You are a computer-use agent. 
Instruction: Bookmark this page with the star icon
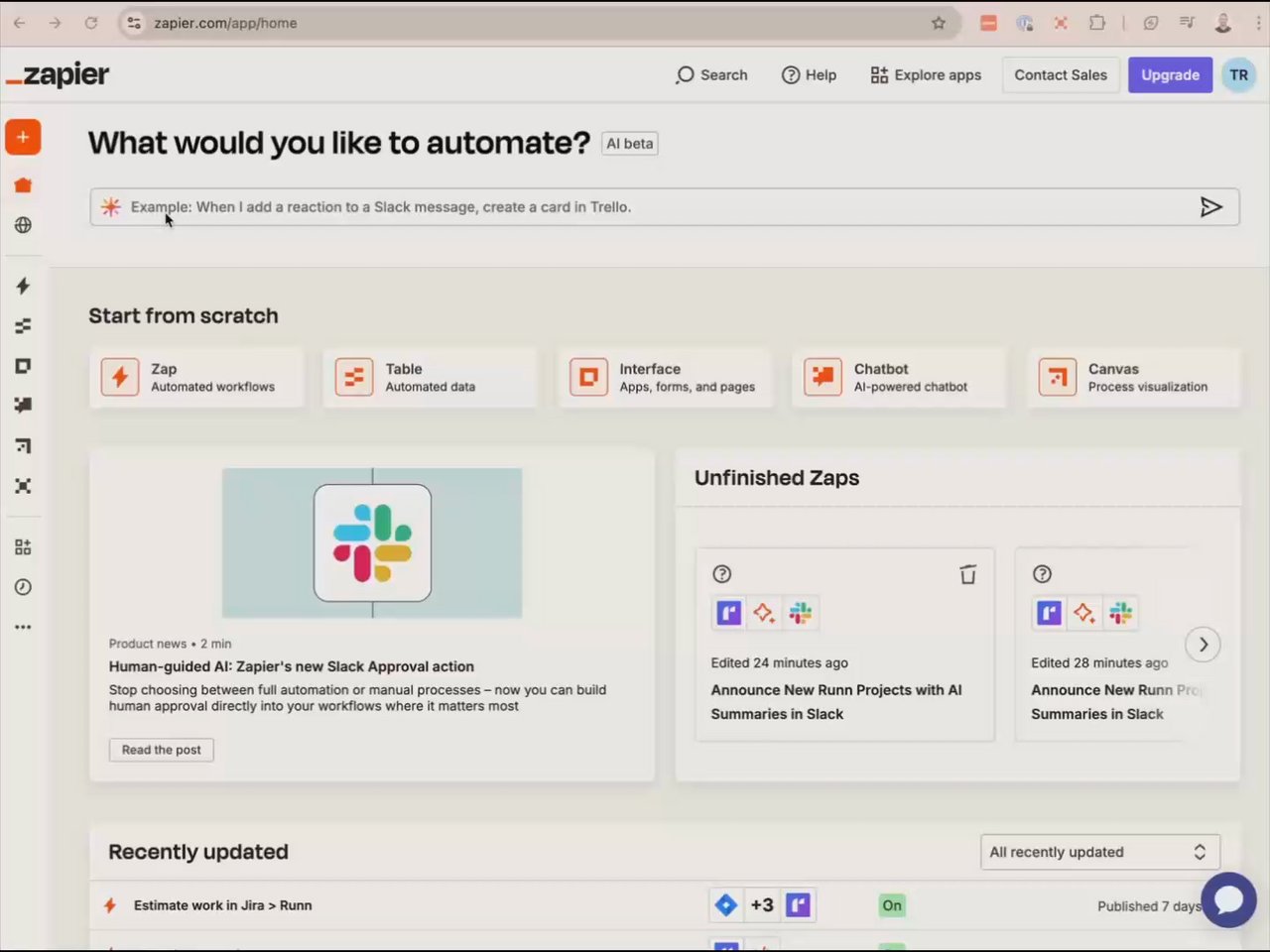click(x=939, y=23)
